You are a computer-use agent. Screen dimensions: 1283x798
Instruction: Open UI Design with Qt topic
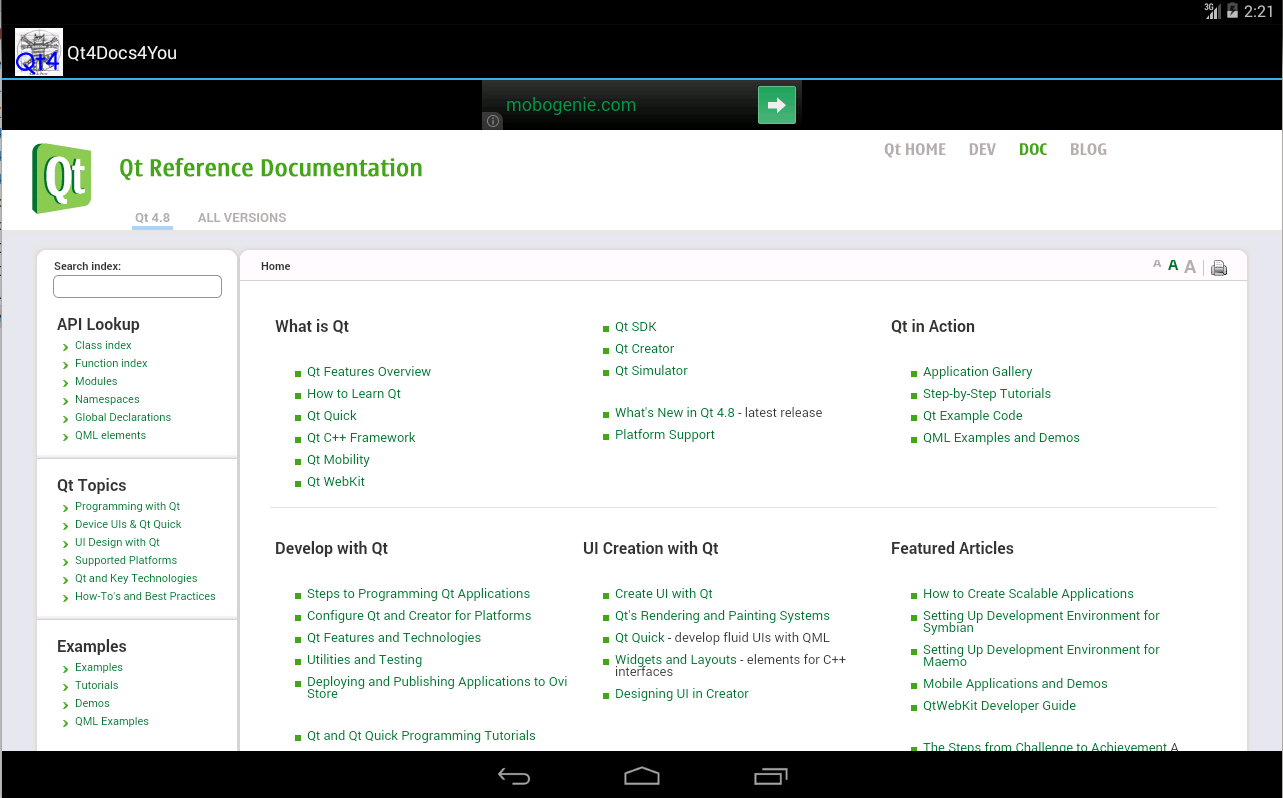point(117,542)
